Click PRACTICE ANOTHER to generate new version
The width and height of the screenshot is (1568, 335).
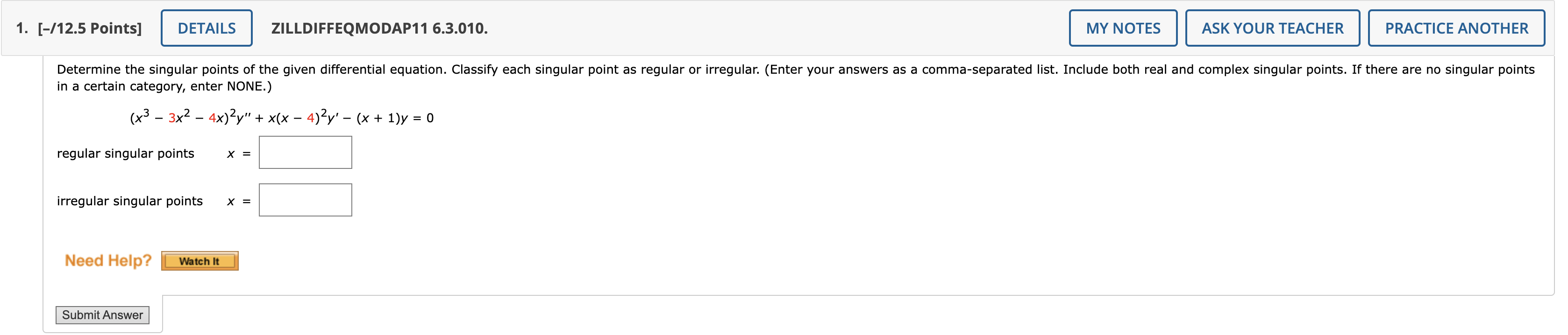point(1458,27)
